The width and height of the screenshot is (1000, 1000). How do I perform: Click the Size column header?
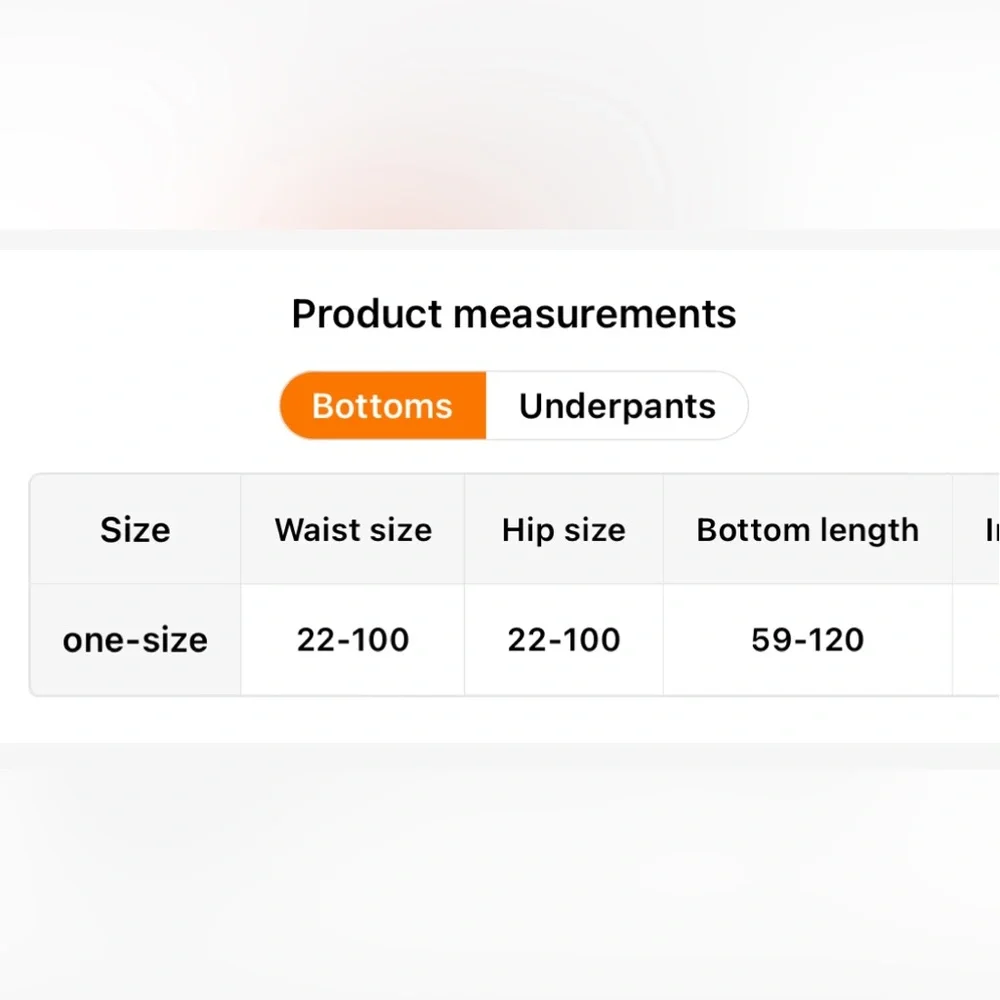click(x=135, y=529)
